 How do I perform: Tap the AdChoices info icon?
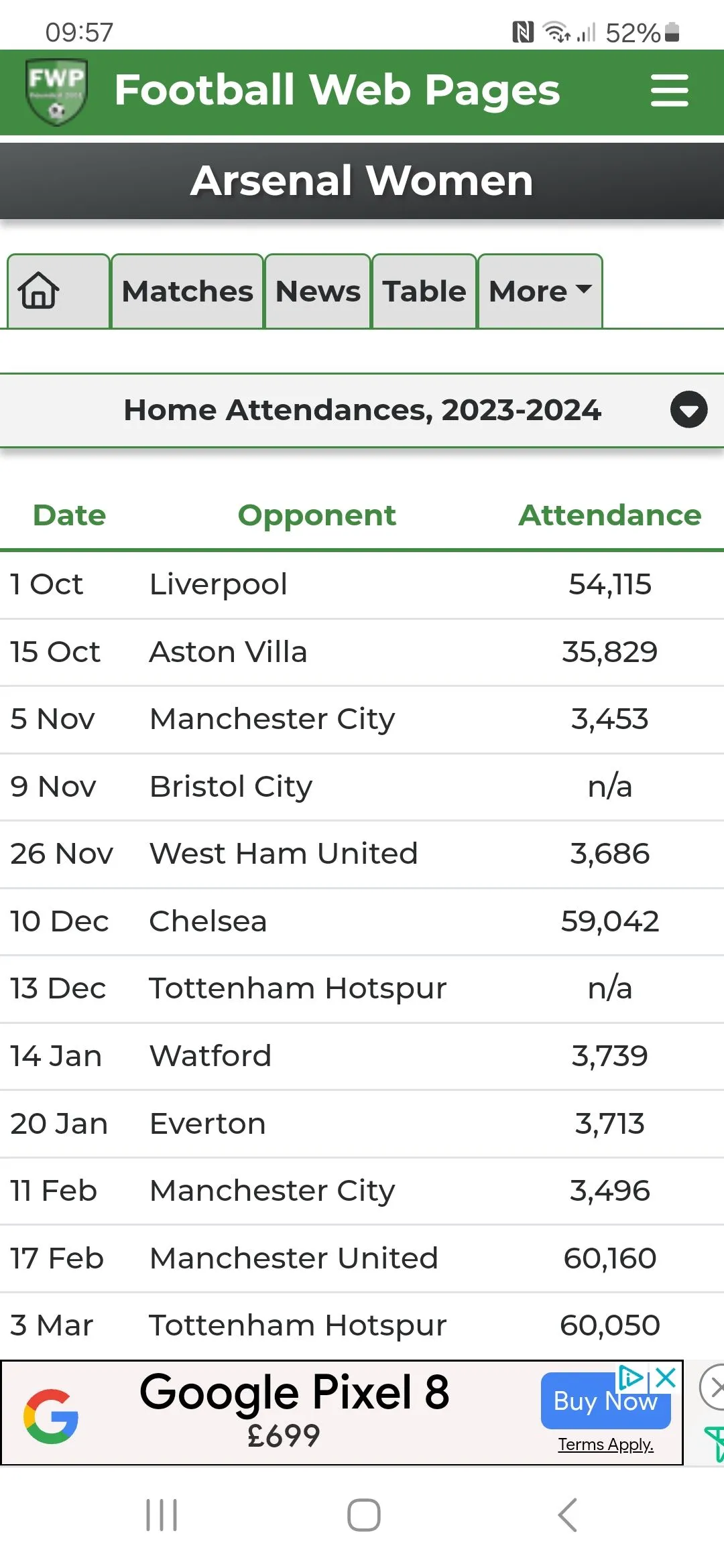(631, 1378)
